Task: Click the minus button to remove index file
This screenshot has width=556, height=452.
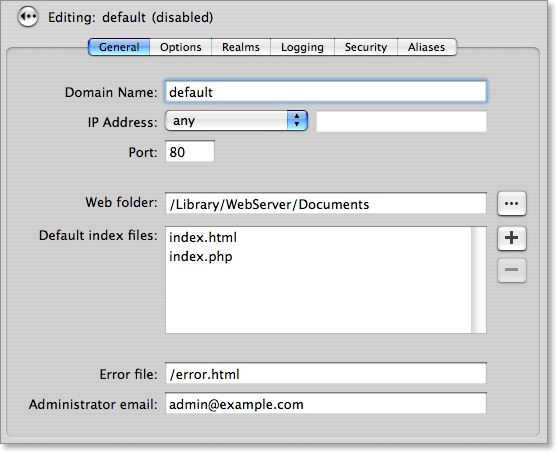Action: [511, 270]
